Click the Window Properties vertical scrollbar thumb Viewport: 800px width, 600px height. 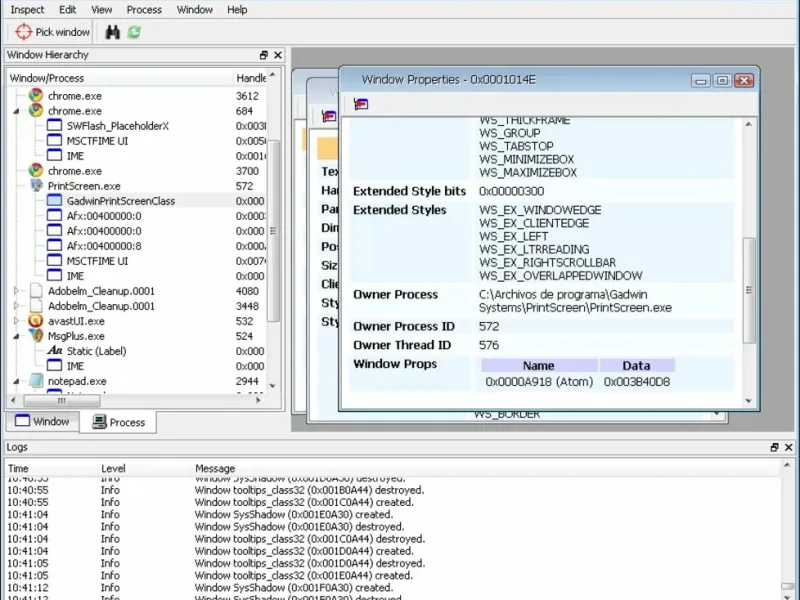click(748, 290)
